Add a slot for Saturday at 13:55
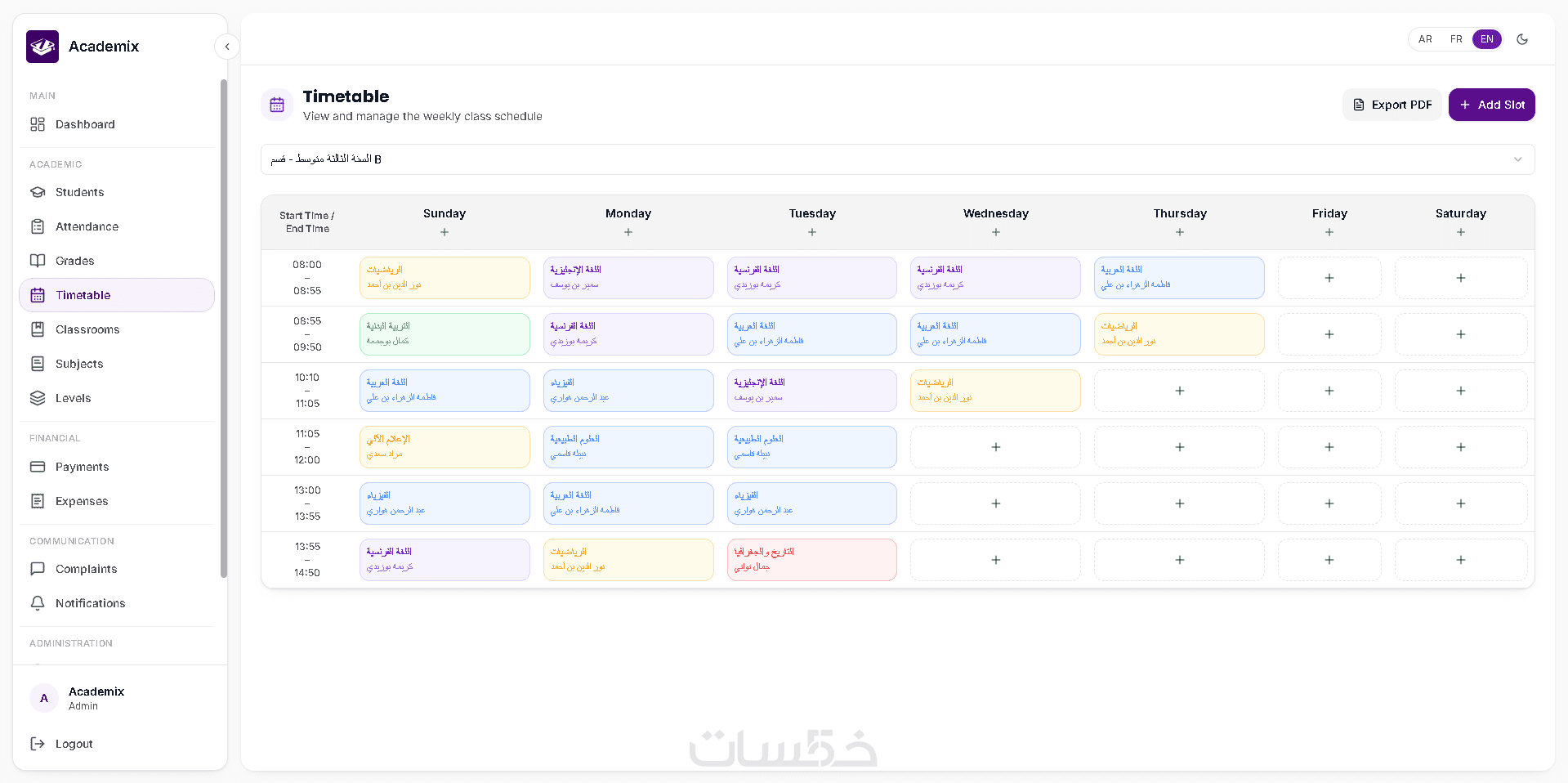Viewport: 1568px width, 783px height. pyautogui.click(x=1461, y=560)
